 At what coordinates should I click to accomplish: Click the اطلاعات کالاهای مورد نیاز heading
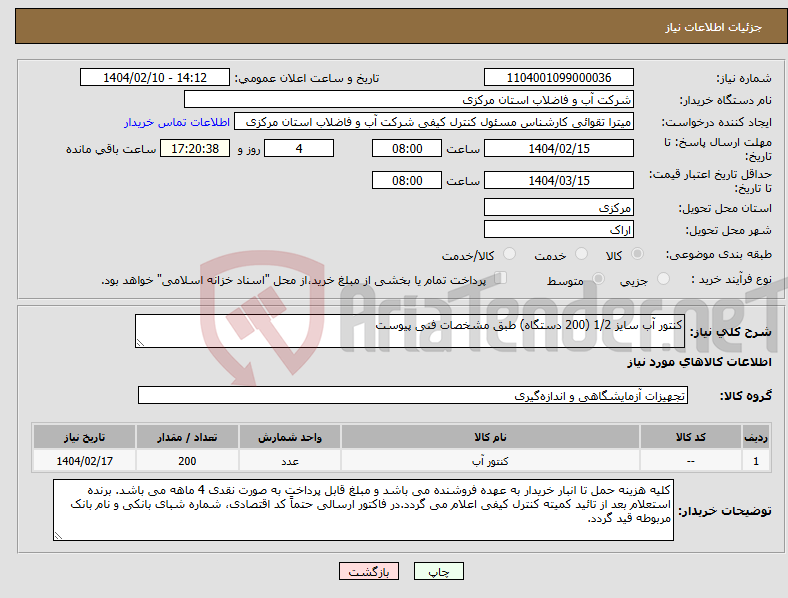click(x=699, y=362)
